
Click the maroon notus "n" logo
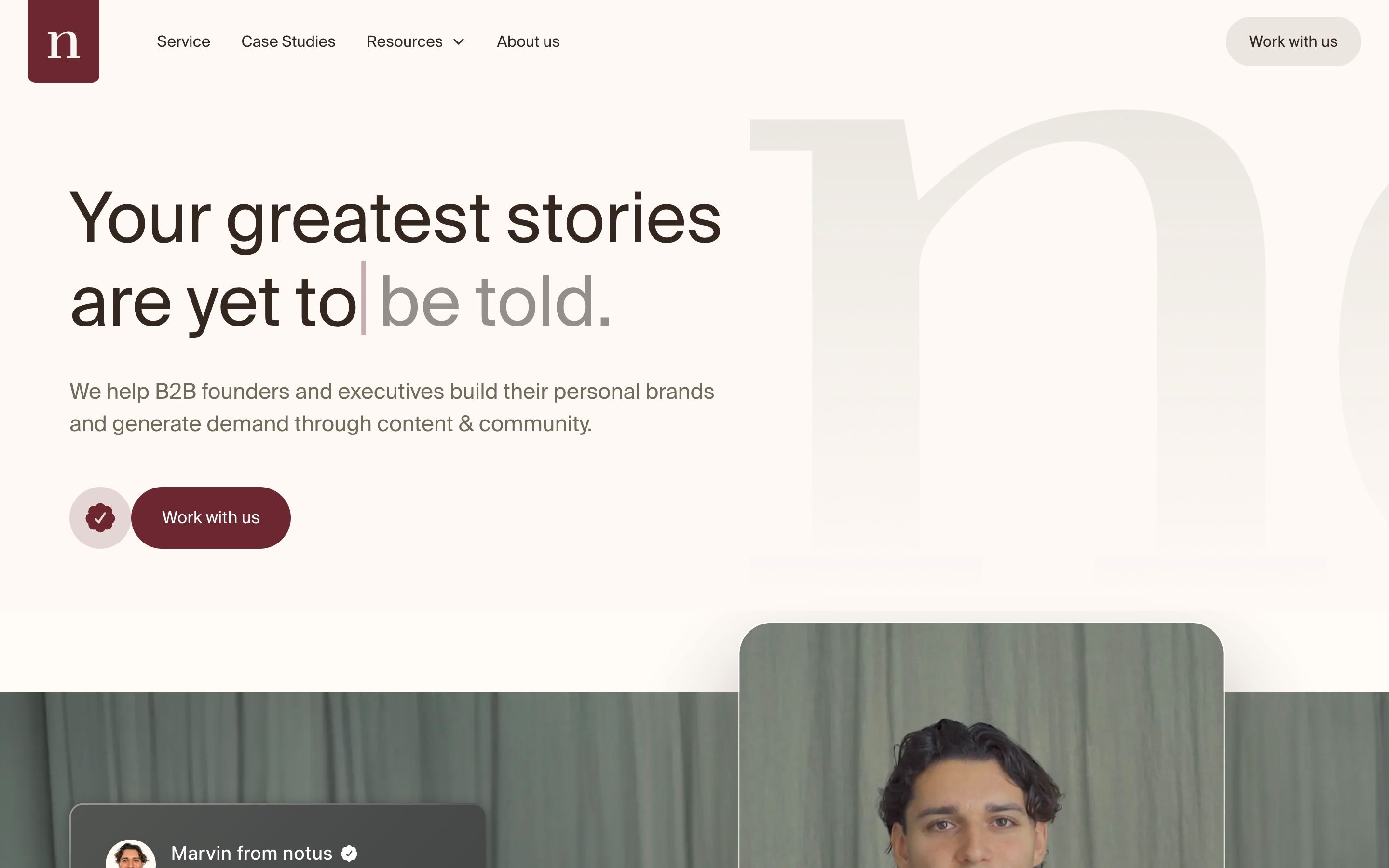pyautogui.click(x=63, y=41)
